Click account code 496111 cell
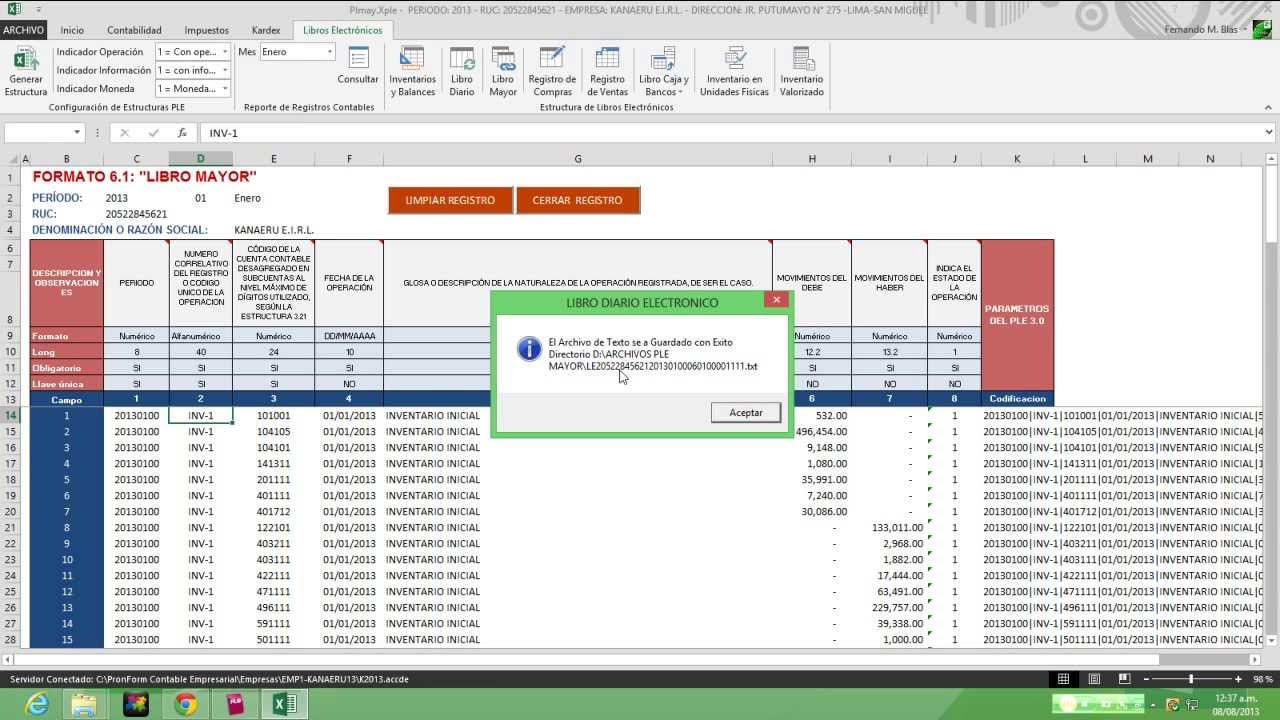This screenshot has height=720, width=1280. tap(274, 607)
